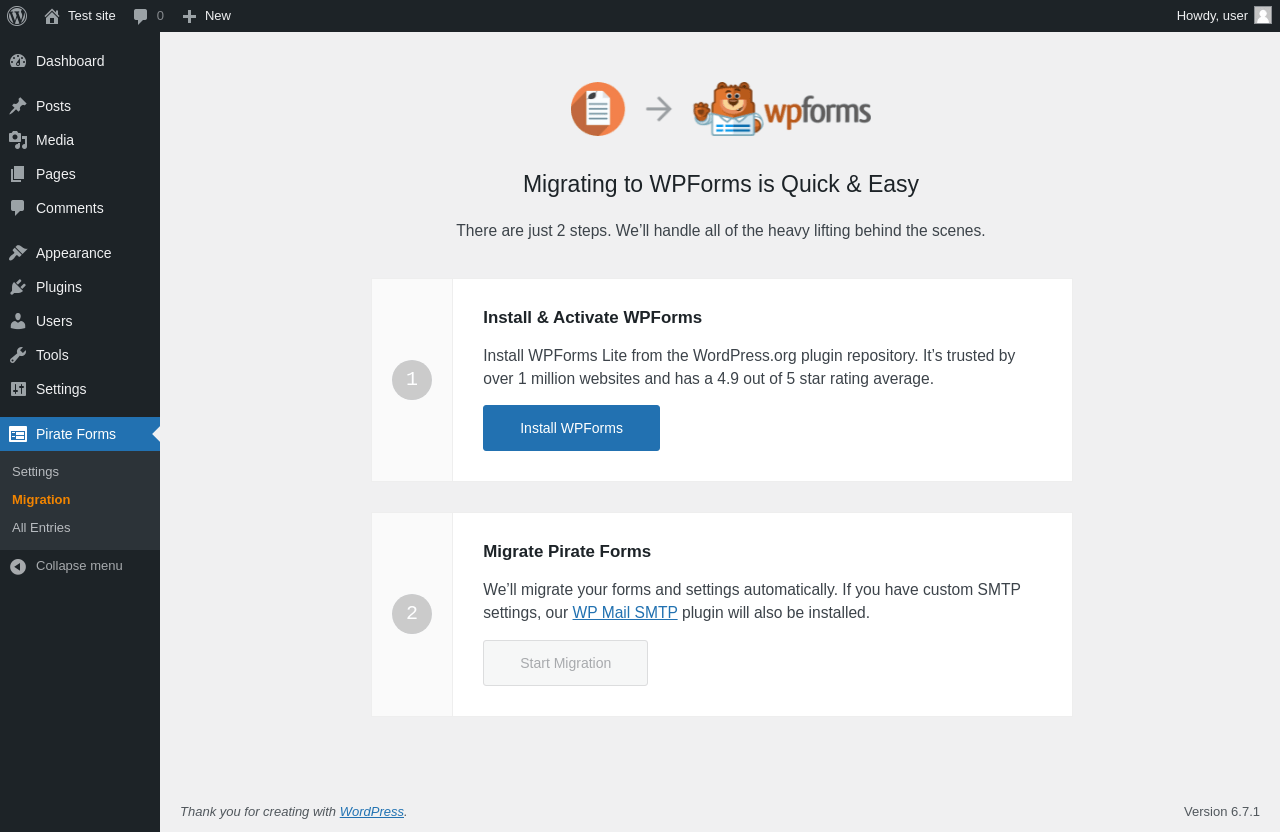1280x832 pixels.
Task: Open the Users menu item
Action: pyautogui.click(x=54, y=321)
